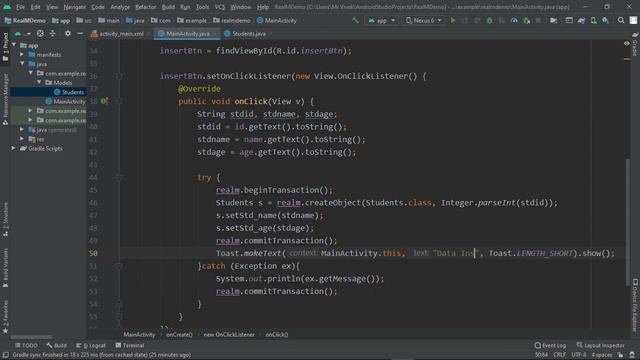Collapse the app module tree node
Viewport: 640px width, 360px height.
pyautogui.click(x=14, y=45)
